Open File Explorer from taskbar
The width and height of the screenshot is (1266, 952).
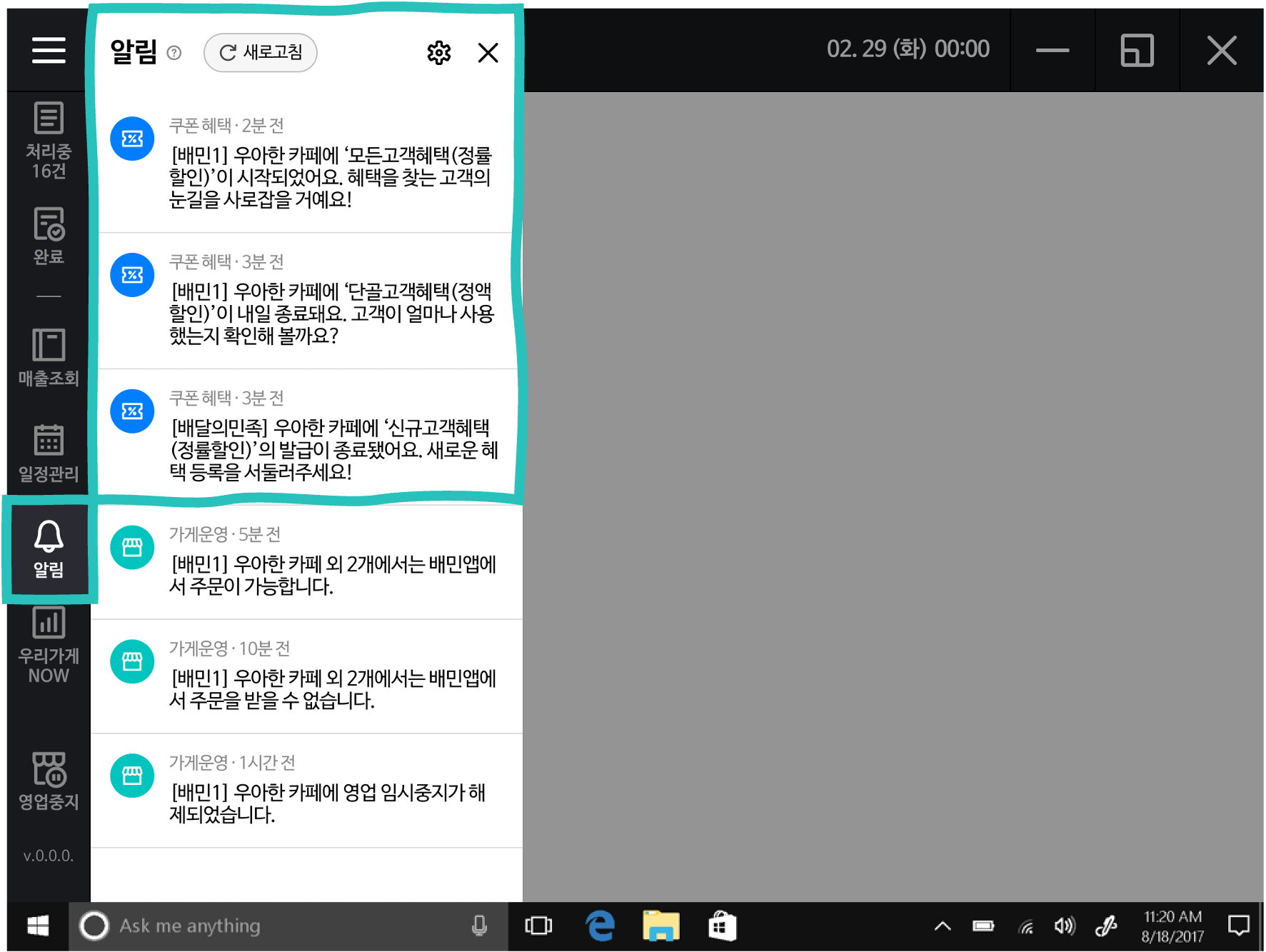660,926
